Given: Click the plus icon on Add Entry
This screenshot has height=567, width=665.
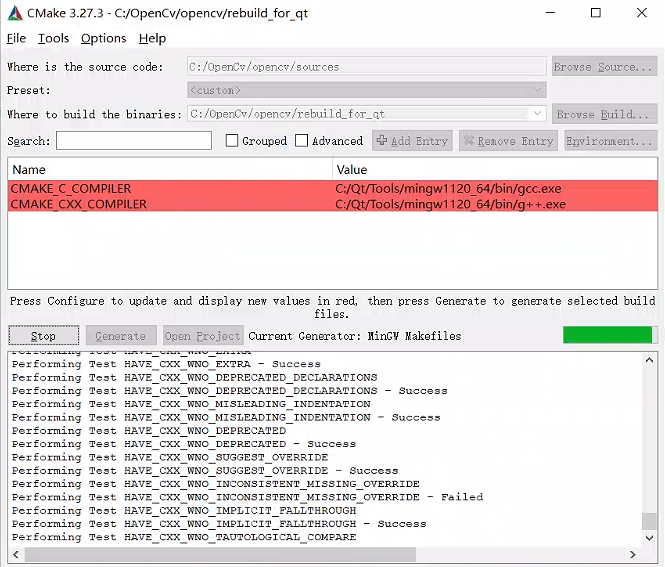Looking at the screenshot, I should tap(382, 140).
